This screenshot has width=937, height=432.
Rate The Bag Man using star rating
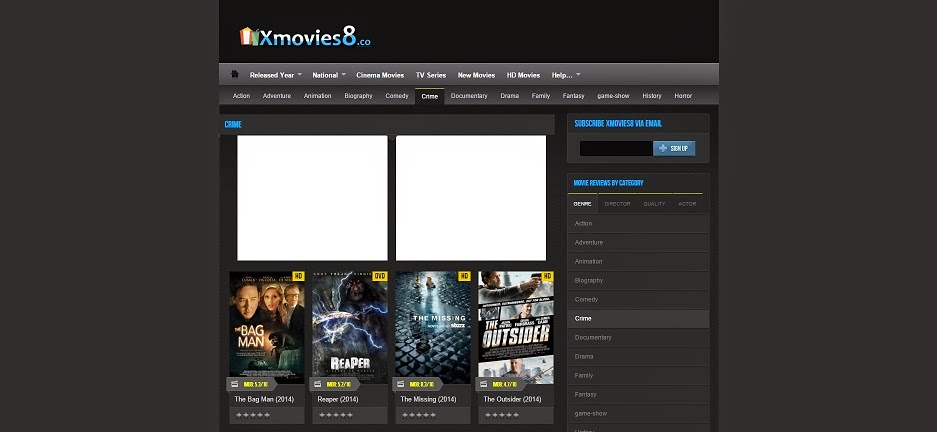coord(253,415)
